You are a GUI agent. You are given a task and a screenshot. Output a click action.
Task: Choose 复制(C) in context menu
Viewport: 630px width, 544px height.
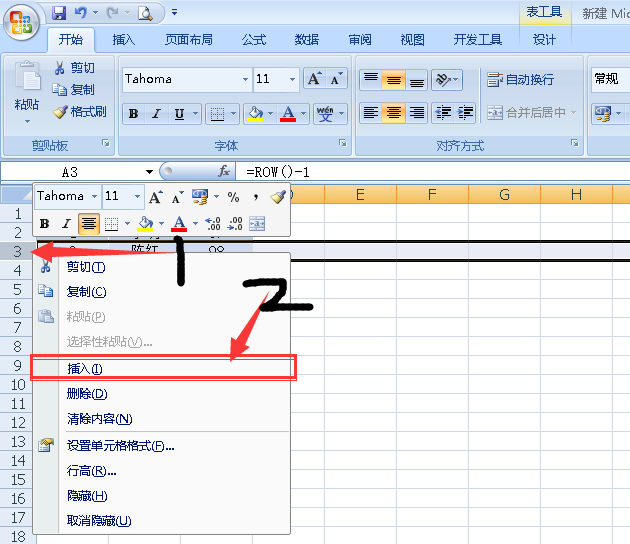(162, 292)
